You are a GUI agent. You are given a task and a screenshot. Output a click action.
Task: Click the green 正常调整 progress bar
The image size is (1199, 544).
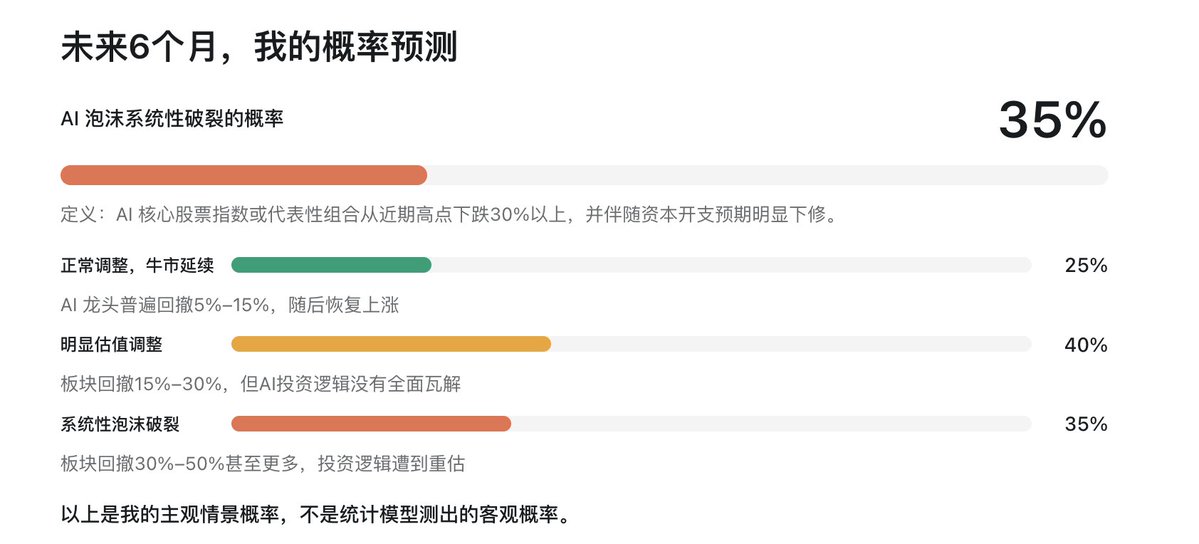(331, 265)
